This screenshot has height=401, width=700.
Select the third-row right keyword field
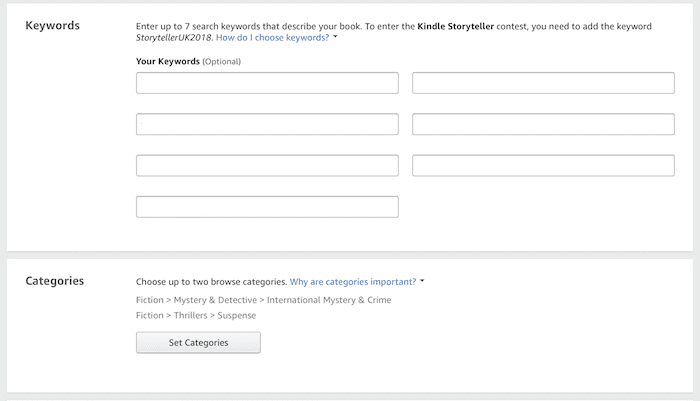(x=543, y=165)
